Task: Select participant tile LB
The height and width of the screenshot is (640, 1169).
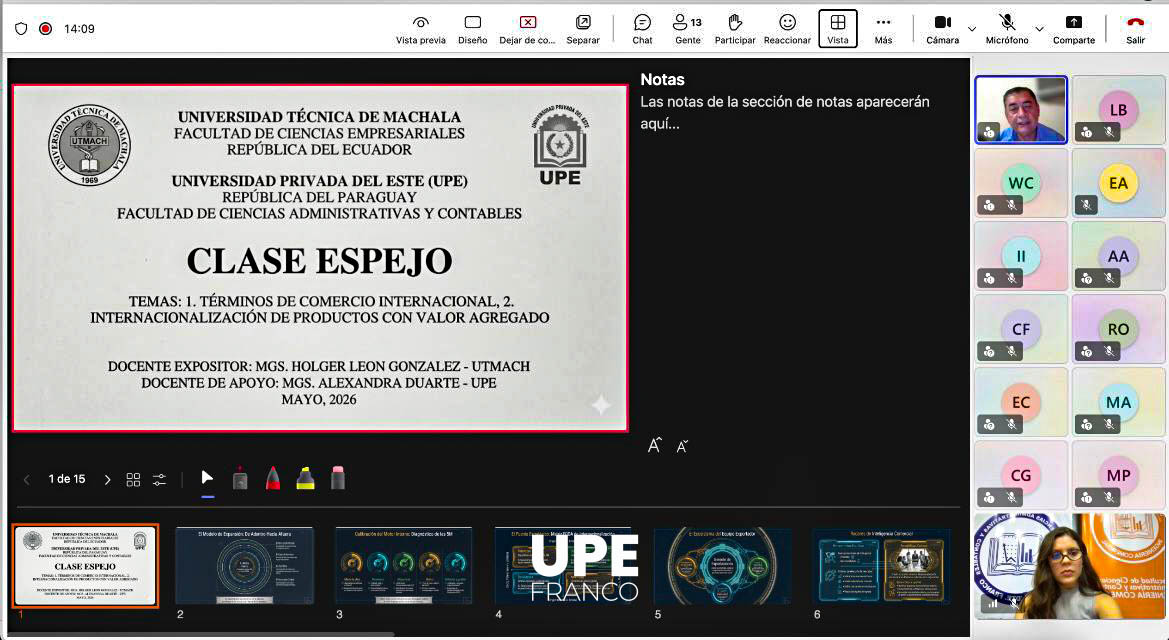Action: [1118, 110]
